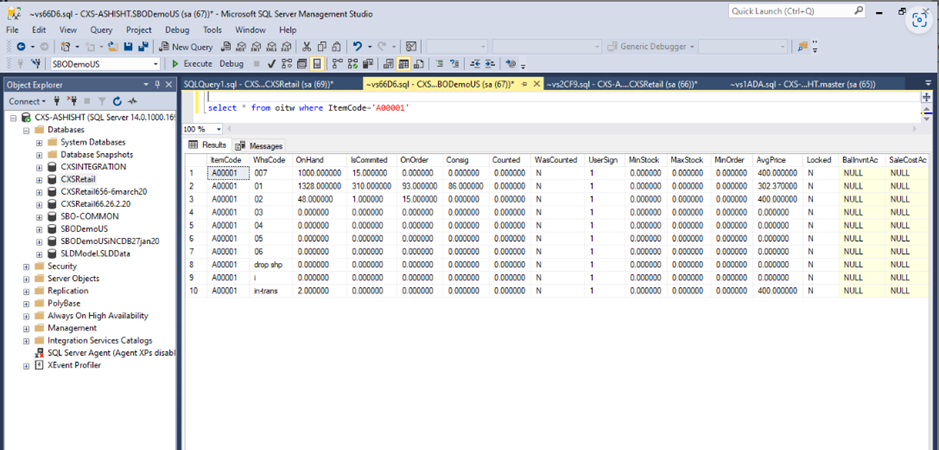This screenshot has width=939, height=450.
Task: Click into the Quick Launch search box
Action: pyautogui.click(x=796, y=11)
